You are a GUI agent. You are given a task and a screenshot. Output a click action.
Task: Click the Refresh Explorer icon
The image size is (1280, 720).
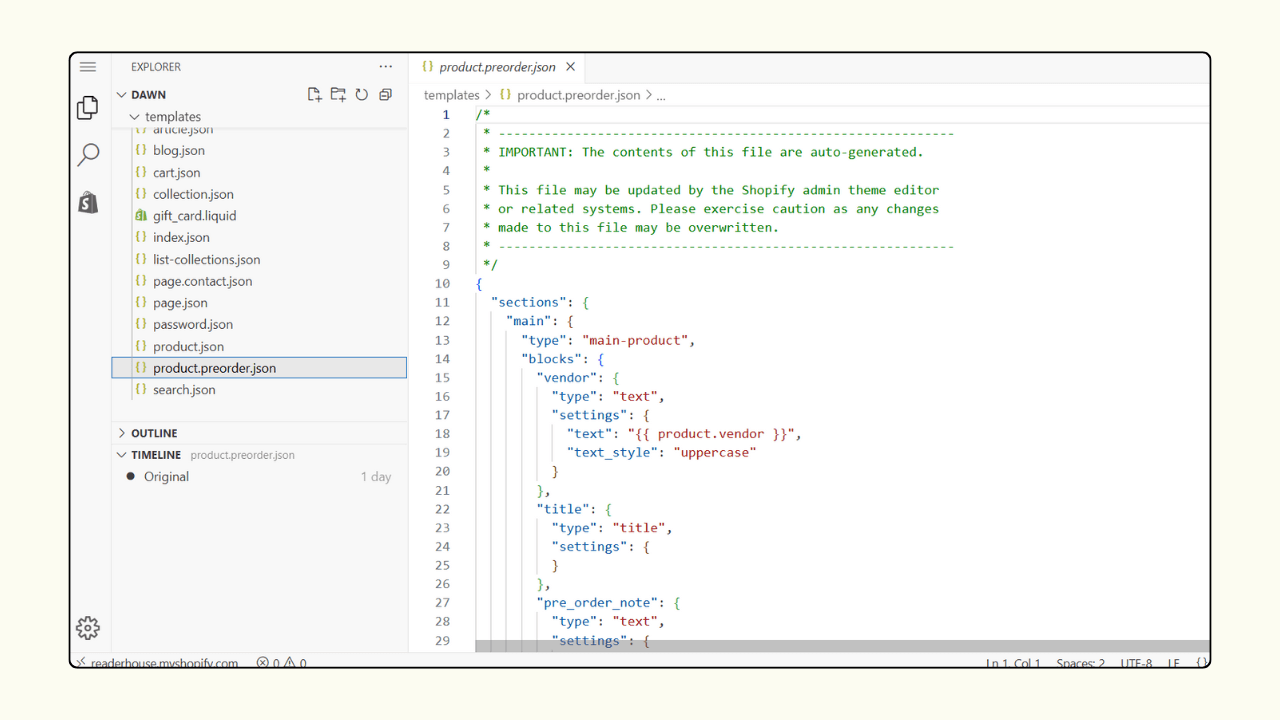(361, 95)
